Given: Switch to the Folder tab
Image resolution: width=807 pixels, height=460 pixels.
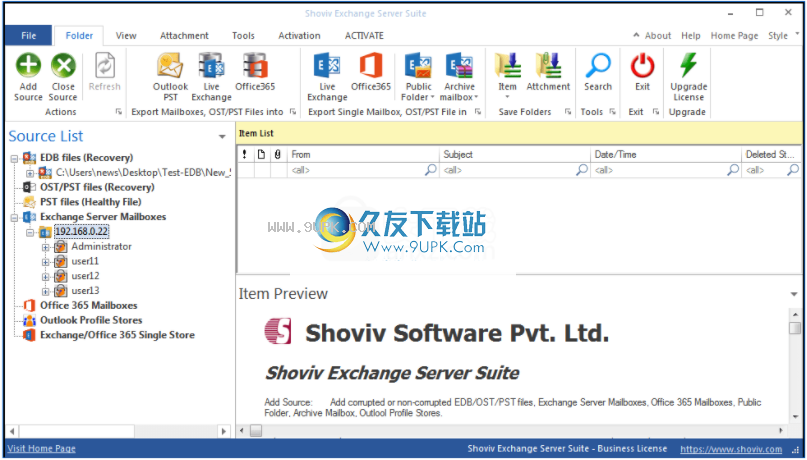Looking at the screenshot, I should pyautogui.click(x=79, y=36).
